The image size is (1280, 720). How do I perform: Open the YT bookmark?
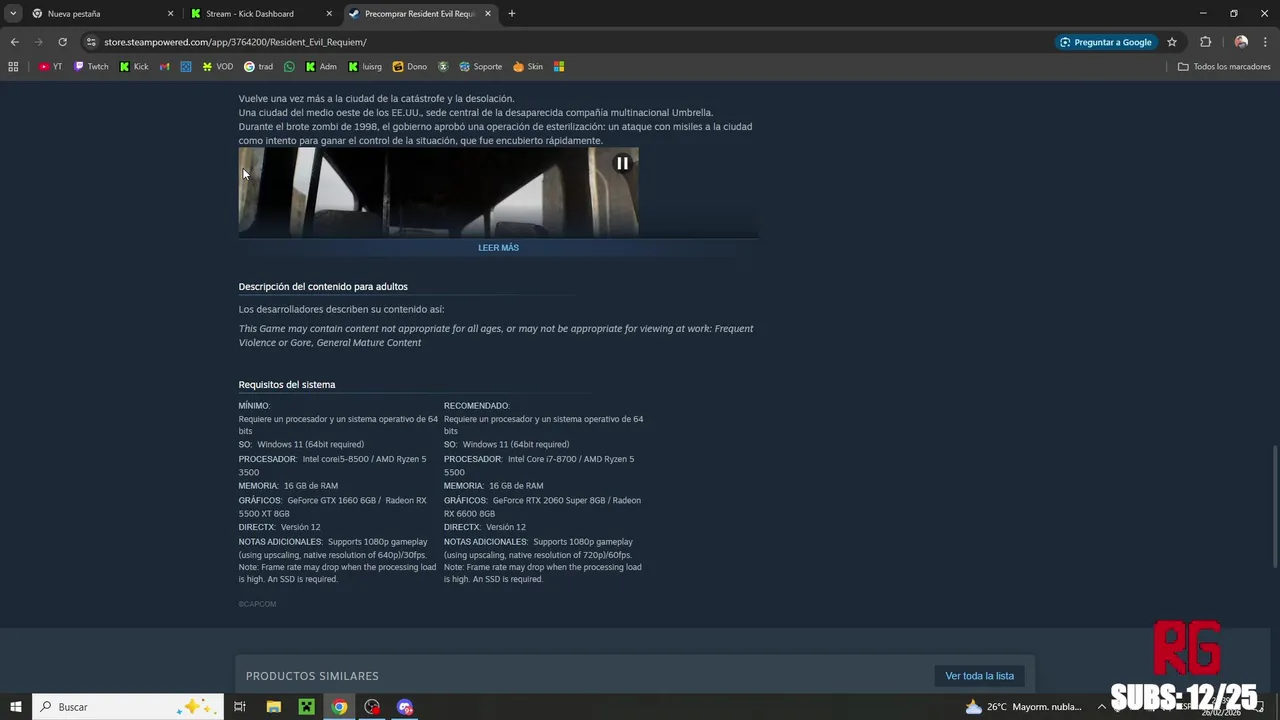(50, 67)
